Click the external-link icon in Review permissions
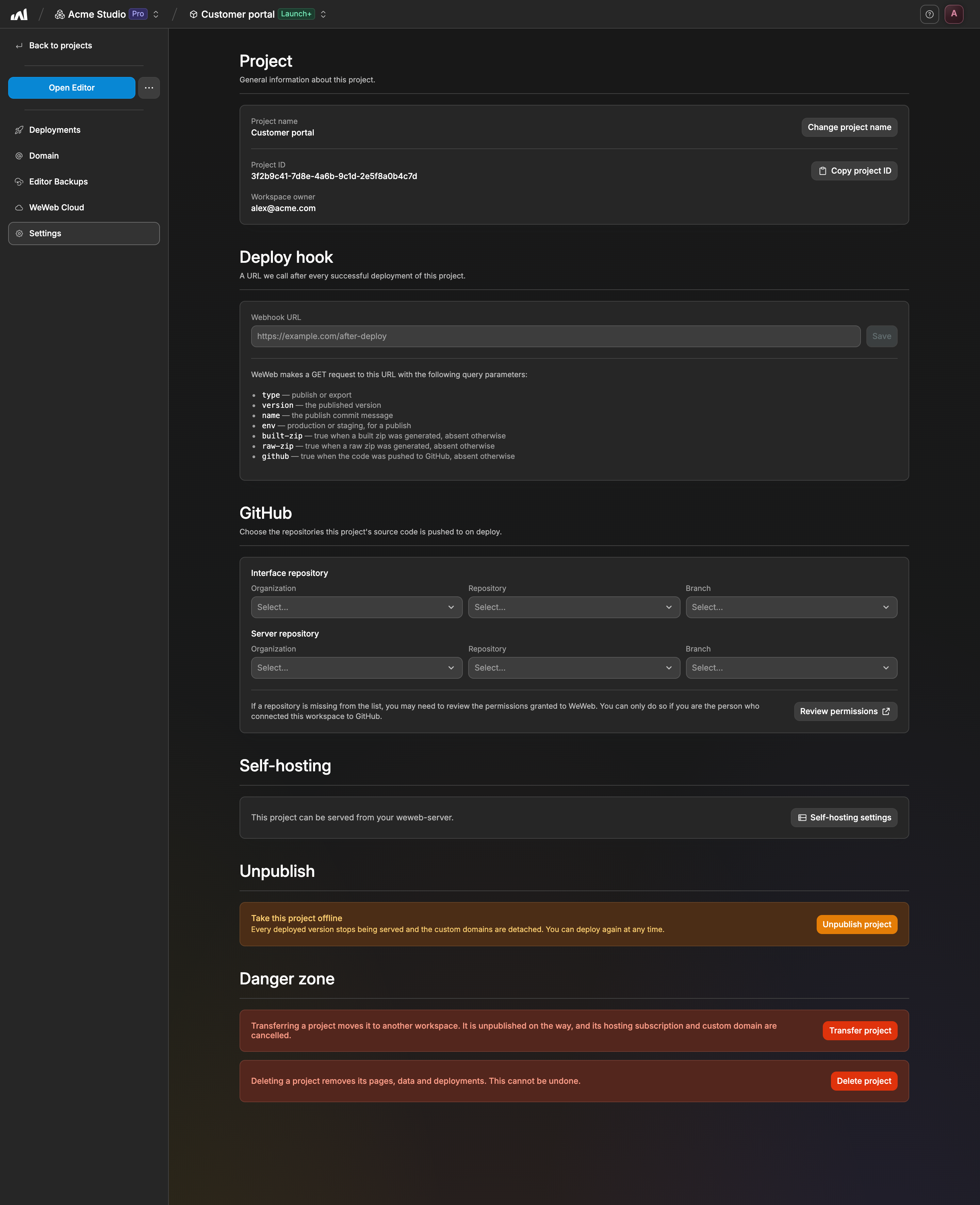This screenshot has height=1205, width=980. pyautogui.click(x=886, y=711)
